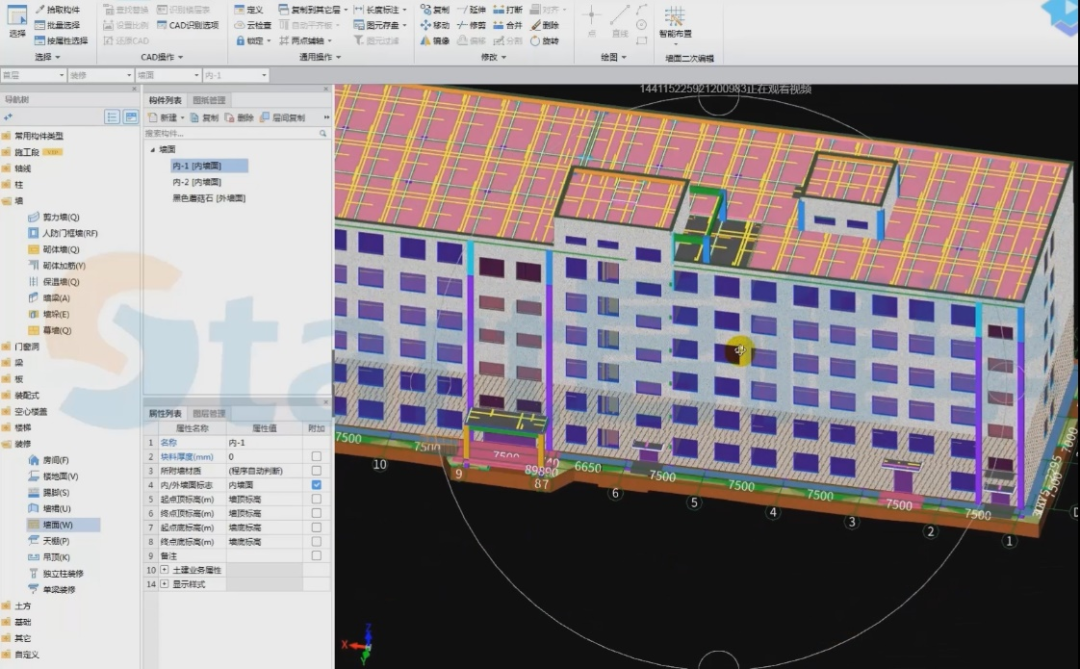Image resolution: width=1080 pixels, height=669 pixels.
Task: Click the 层间复制 button
Action: coord(282,118)
